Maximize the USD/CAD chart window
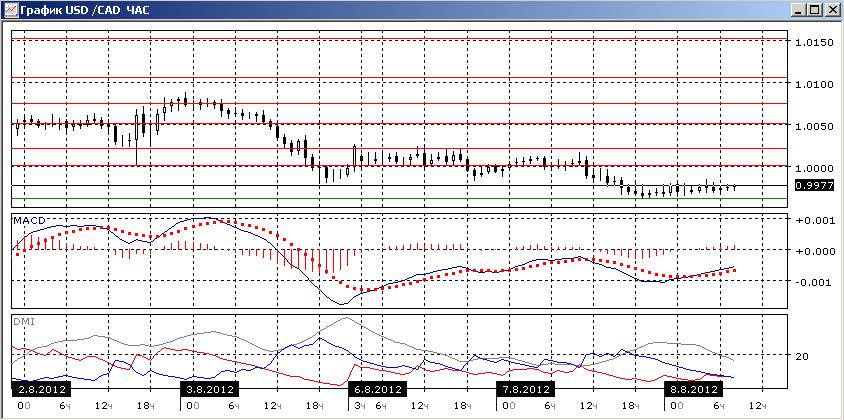 tap(814, 10)
